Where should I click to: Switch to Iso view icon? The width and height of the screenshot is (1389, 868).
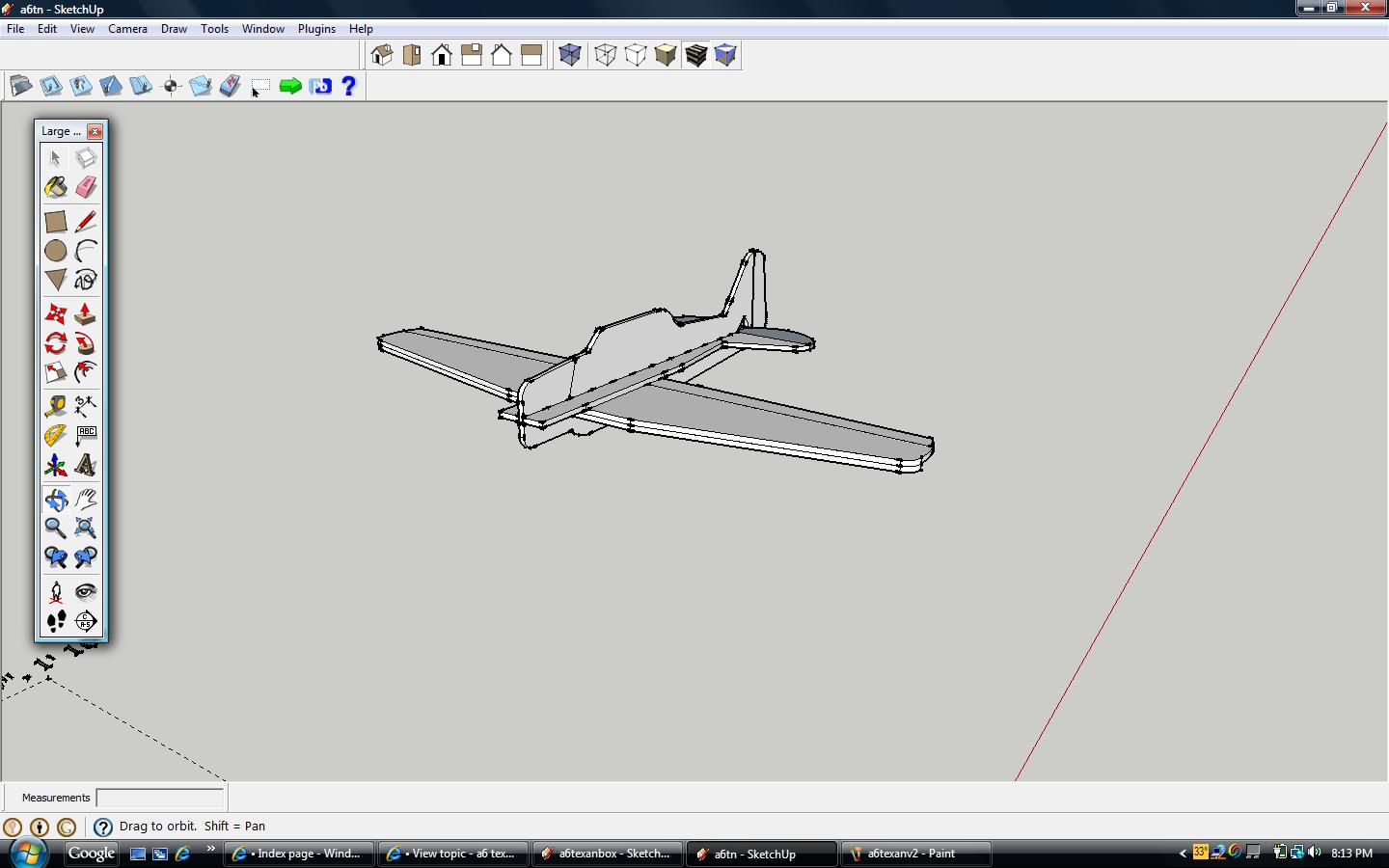pyautogui.click(x=382, y=55)
